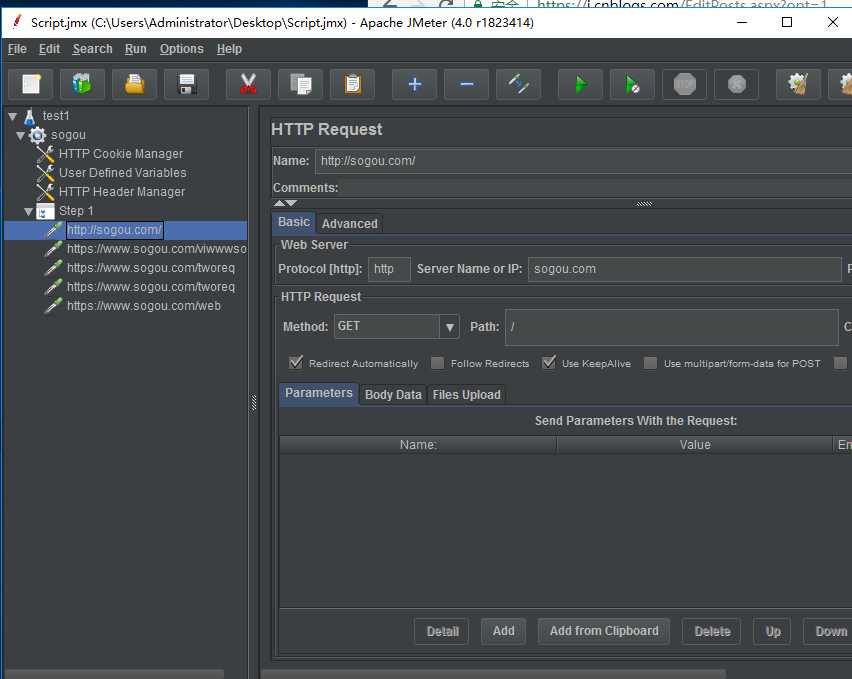Switch to the Advanced tab
852x679 pixels.
pyautogui.click(x=349, y=224)
